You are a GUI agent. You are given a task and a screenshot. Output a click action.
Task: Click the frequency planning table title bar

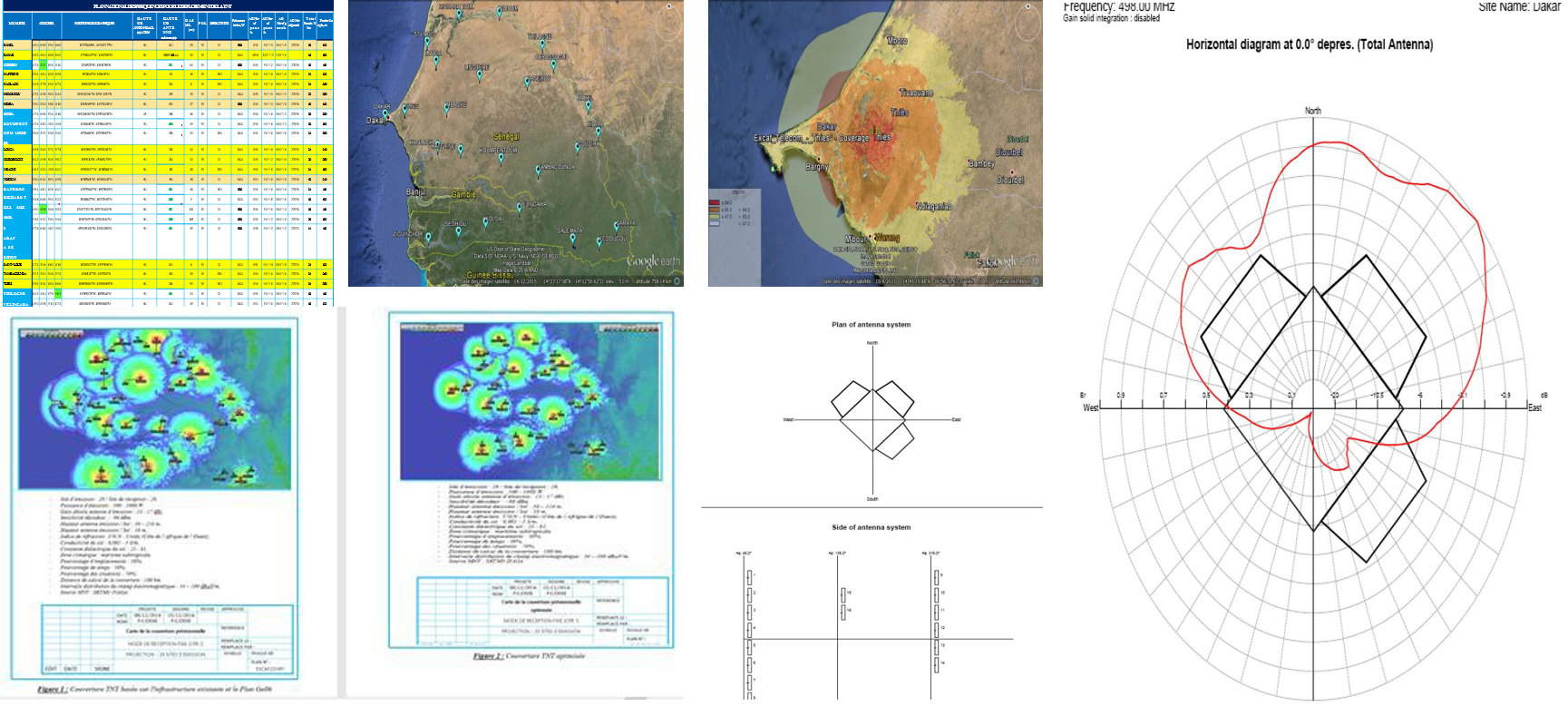[168, 6]
